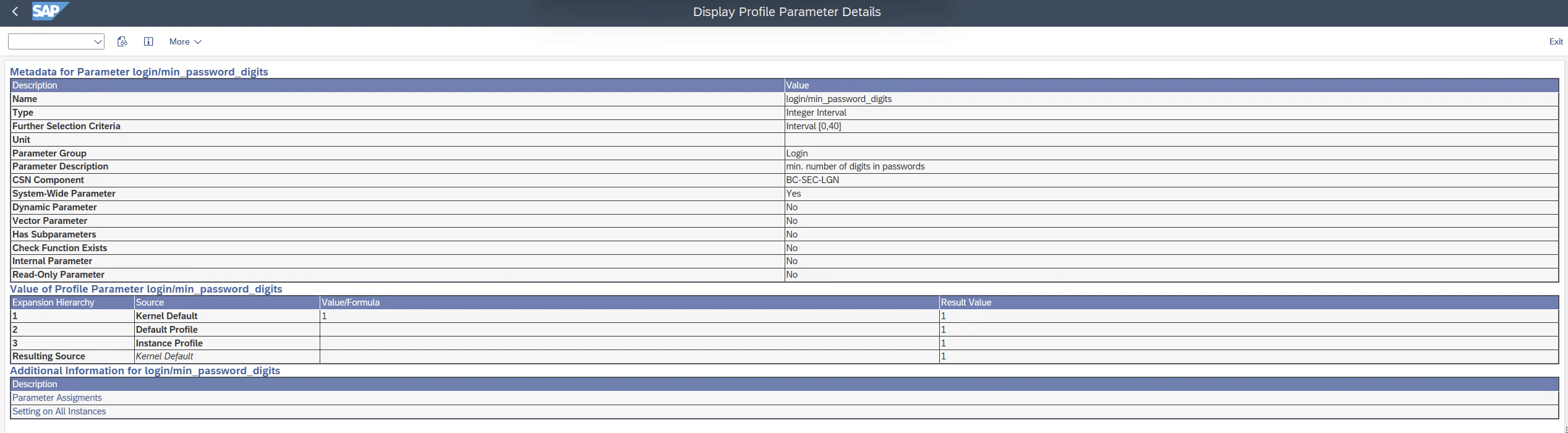Select the Dynamic Parameter label
The image size is (1568, 433).
point(54,207)
